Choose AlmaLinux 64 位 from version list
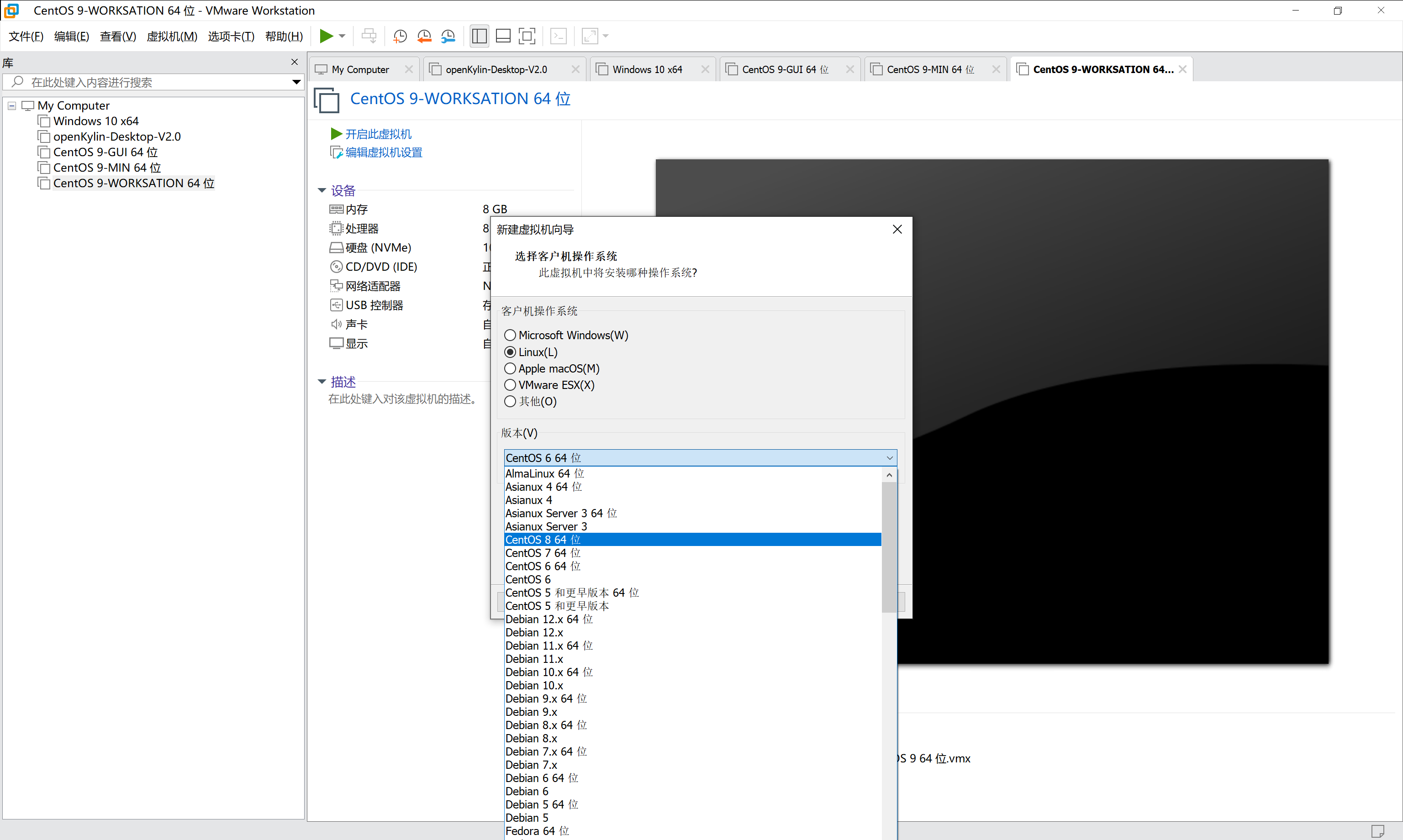This screenshot has width=1403, height=840. [x=692, y=473]
